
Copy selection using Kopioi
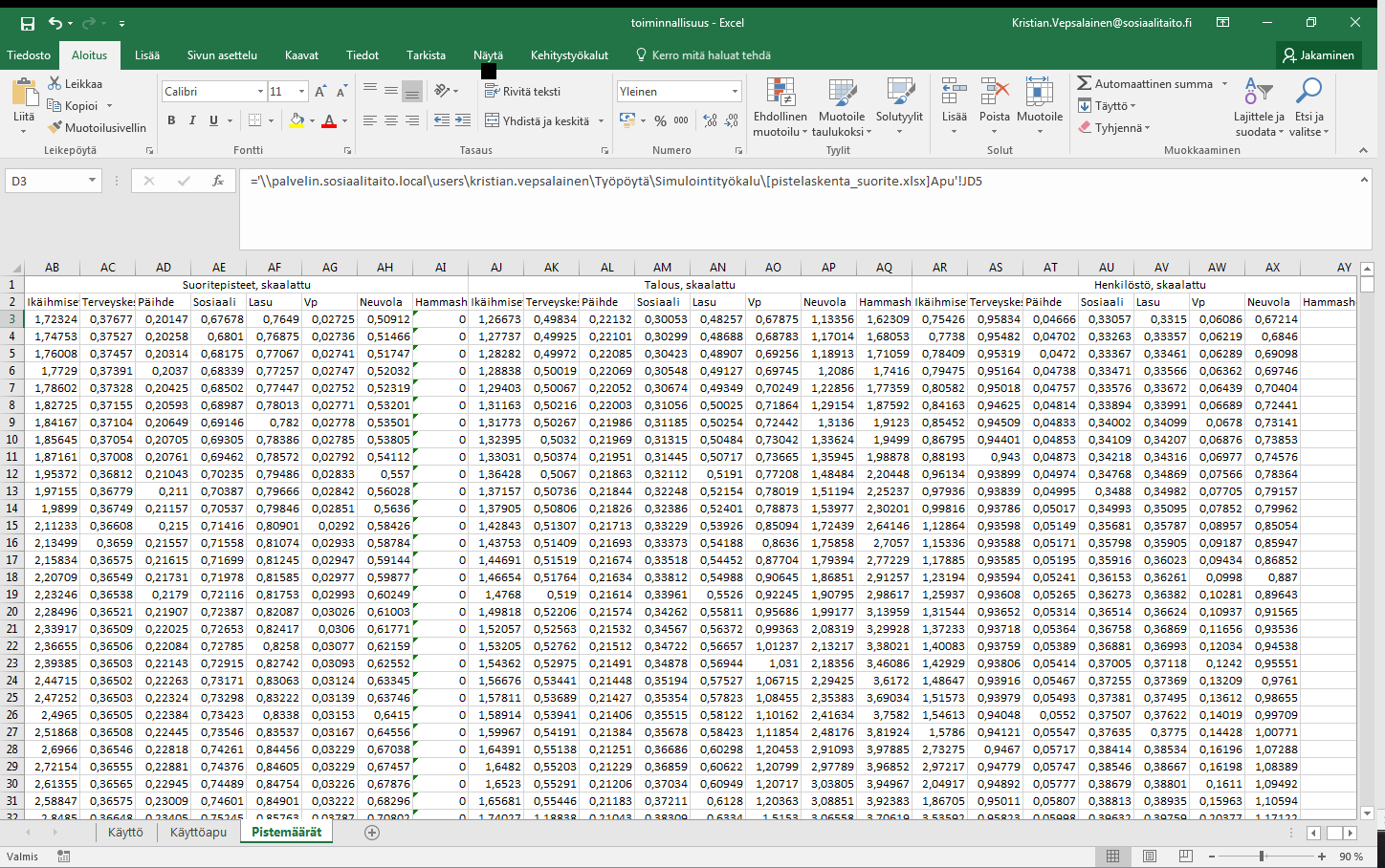click(73, 106)
